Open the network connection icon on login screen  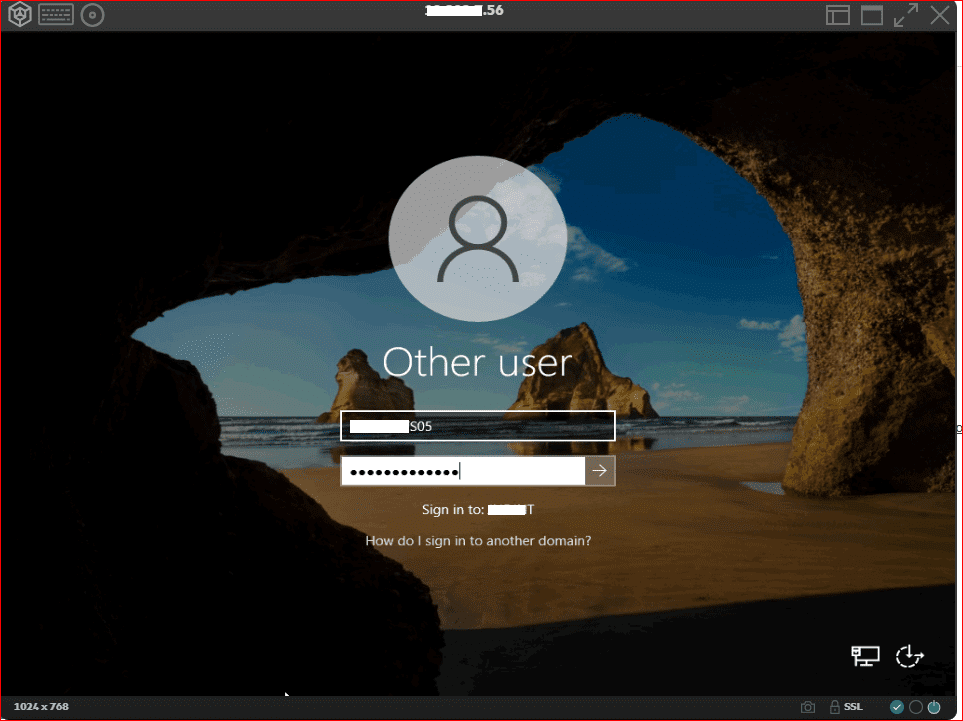click(865, 655)
